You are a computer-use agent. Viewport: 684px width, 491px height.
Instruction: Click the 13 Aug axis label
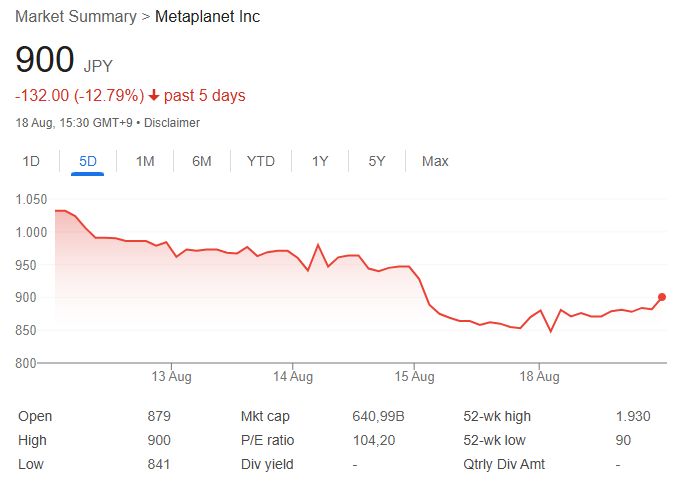171,377
